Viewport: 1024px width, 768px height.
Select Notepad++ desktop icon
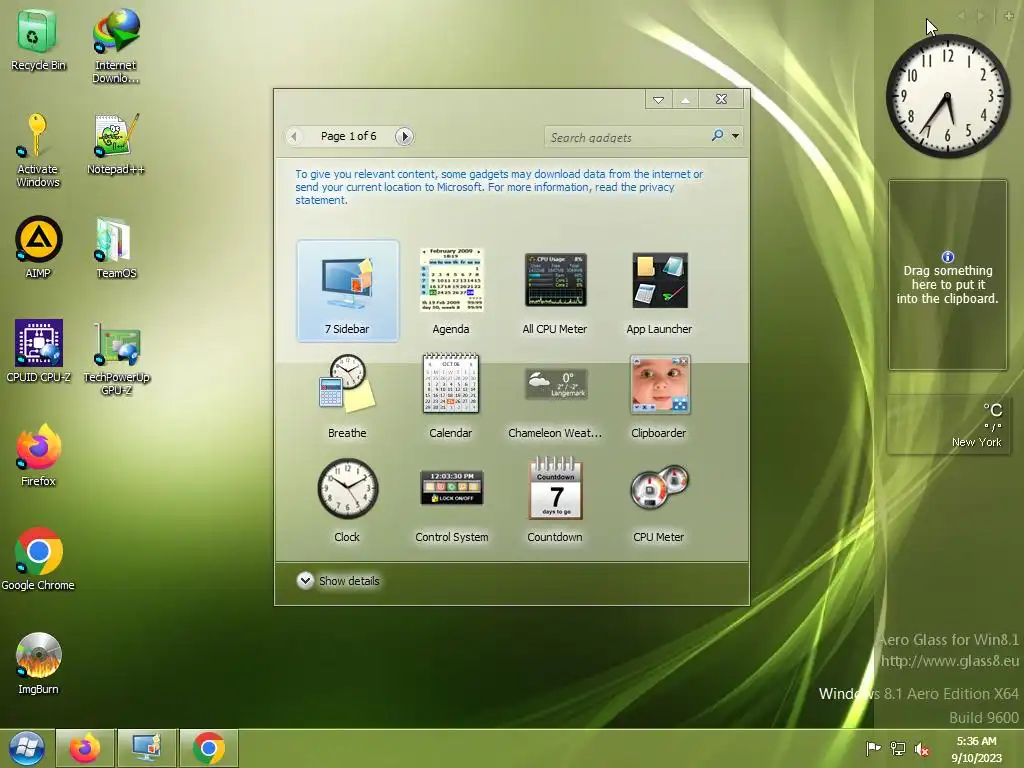(116, 144)
